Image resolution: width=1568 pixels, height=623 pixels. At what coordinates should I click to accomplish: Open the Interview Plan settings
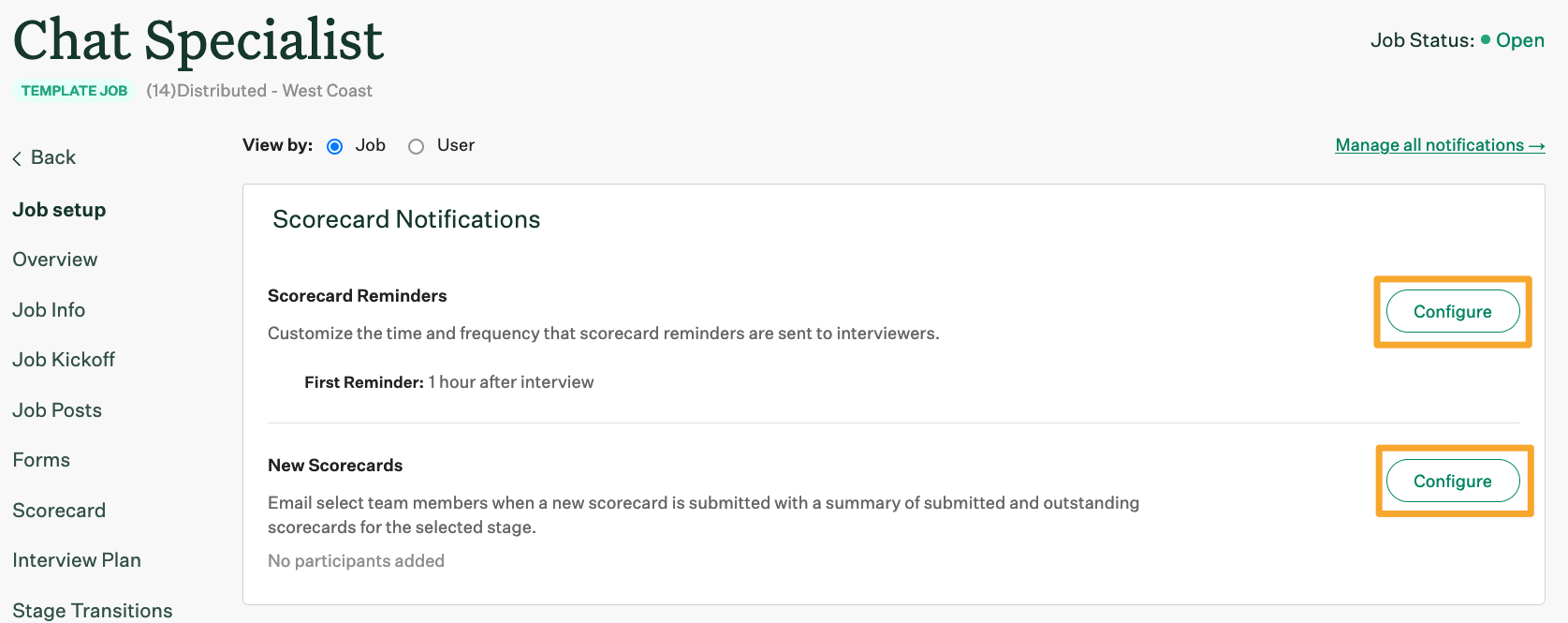(x=76, y=559)
